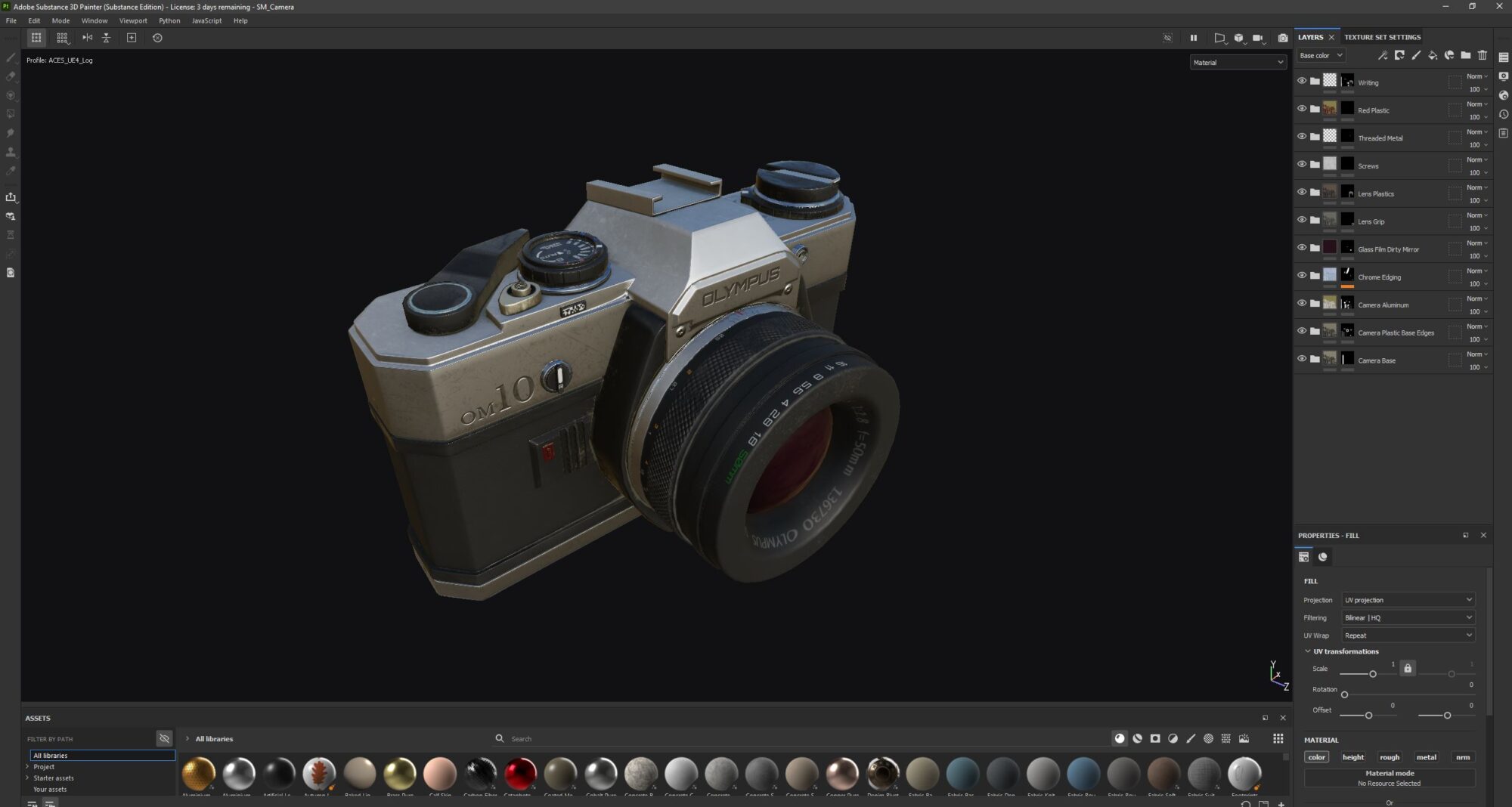Filter assets to show only smart materials
The image size is (1512, 807).
click(x=1138, y=738)
